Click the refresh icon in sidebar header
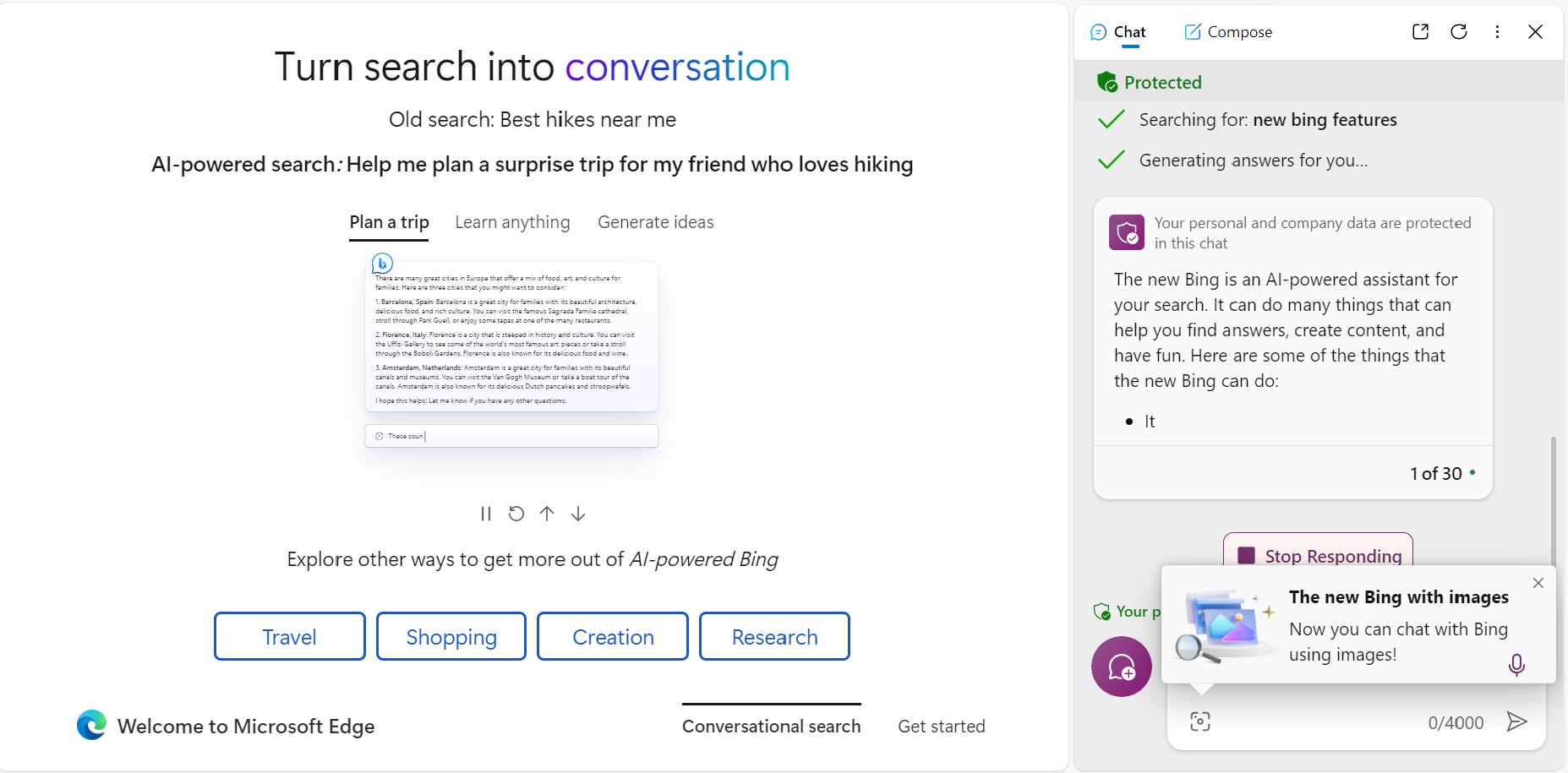 pos(1459,31)
